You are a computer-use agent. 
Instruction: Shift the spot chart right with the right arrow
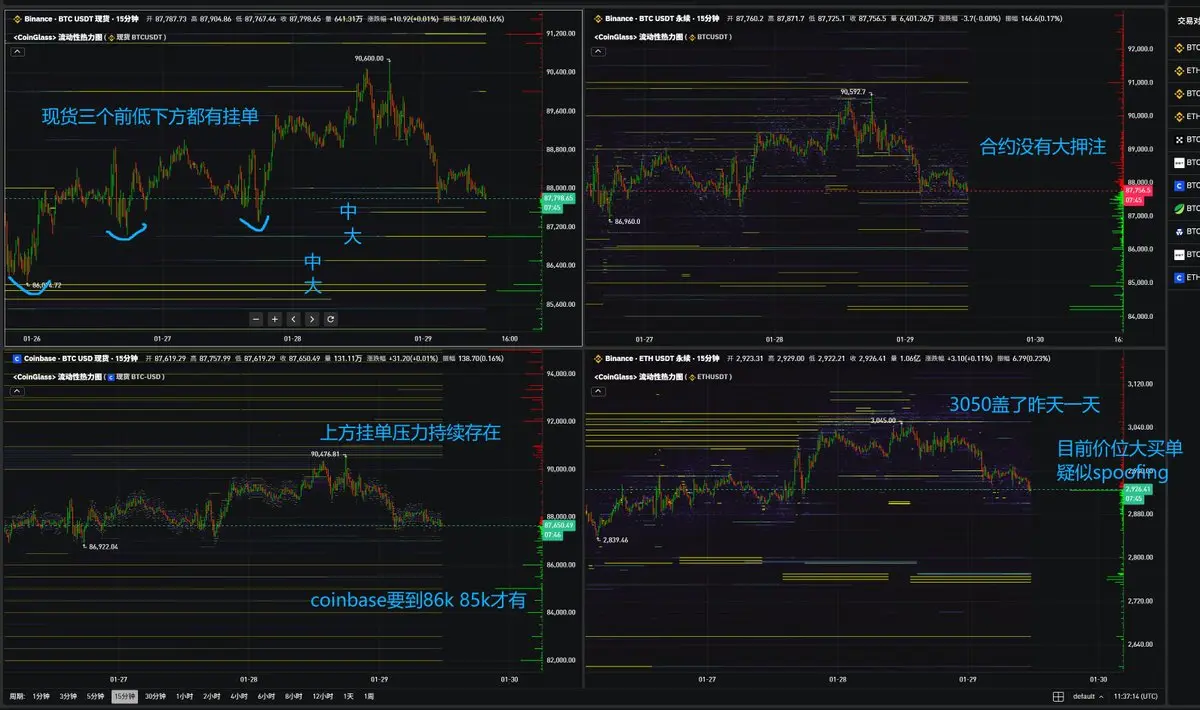tap(312, 319)
